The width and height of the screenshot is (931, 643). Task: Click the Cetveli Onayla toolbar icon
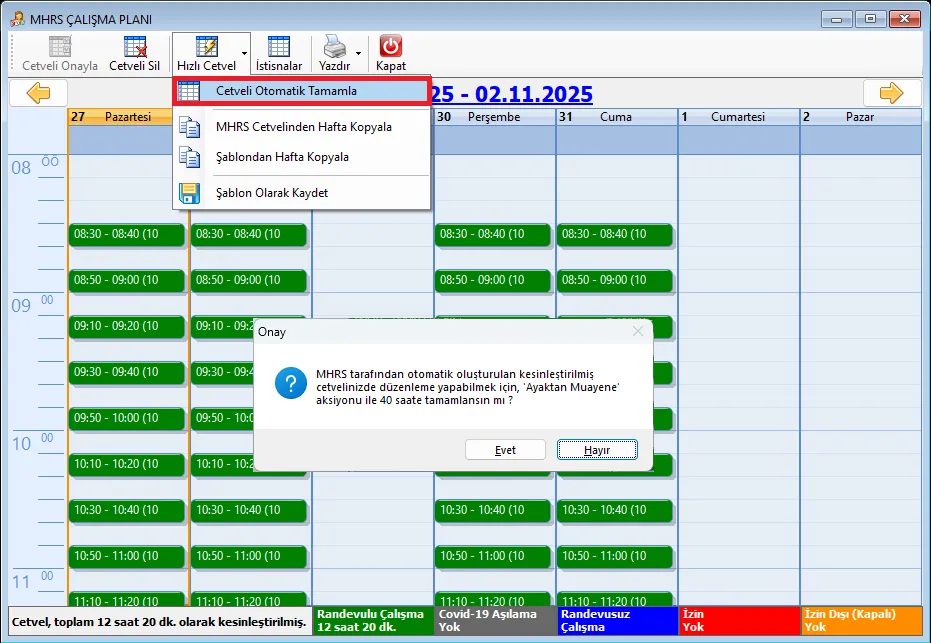click(60, 46)
